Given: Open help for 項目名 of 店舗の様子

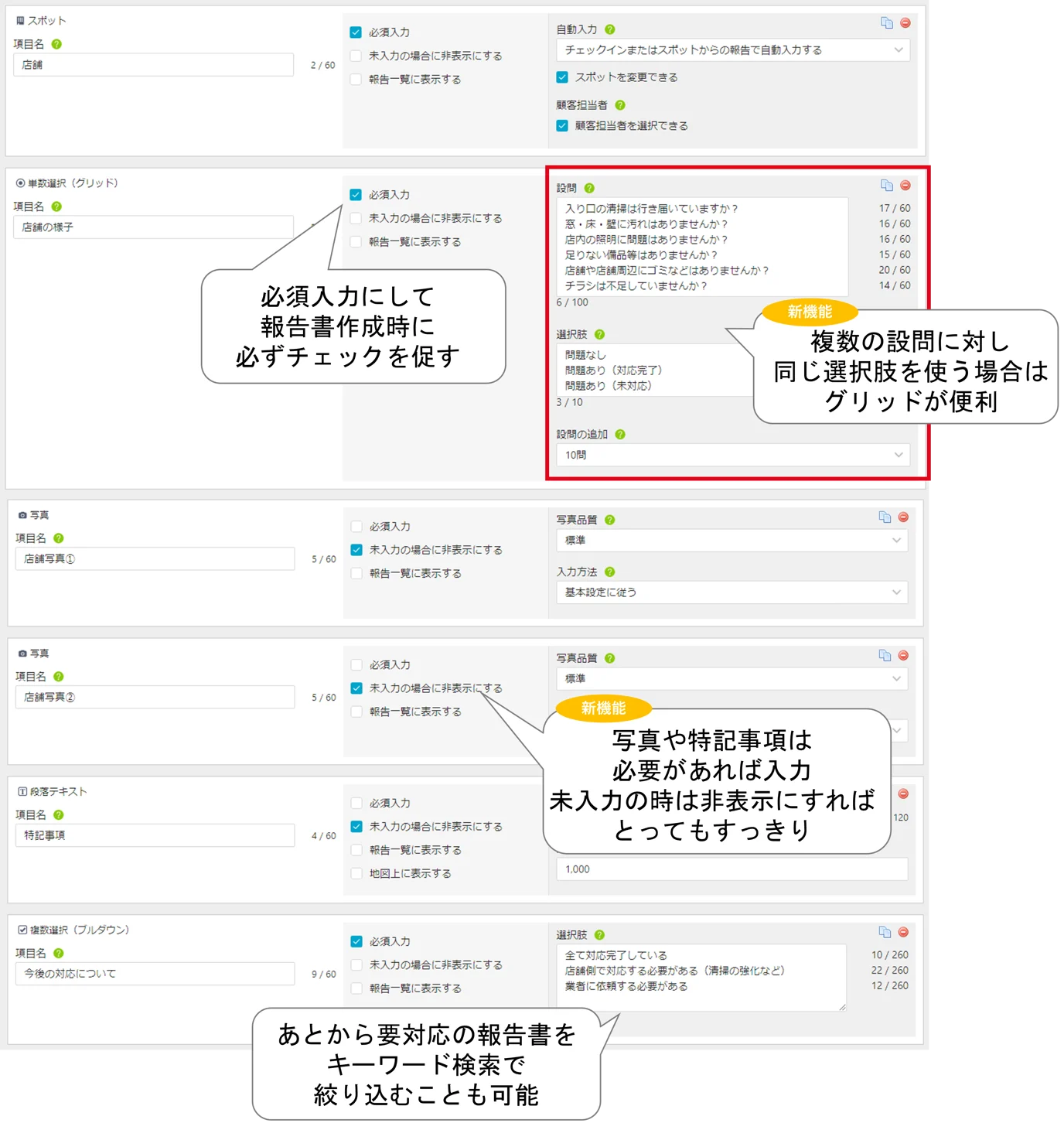Looking at the screenshot, I should [56, 207].
